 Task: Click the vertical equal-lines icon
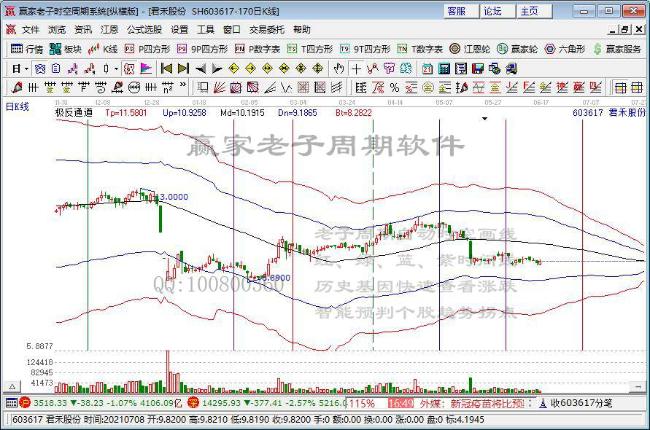tap(33, 87)
